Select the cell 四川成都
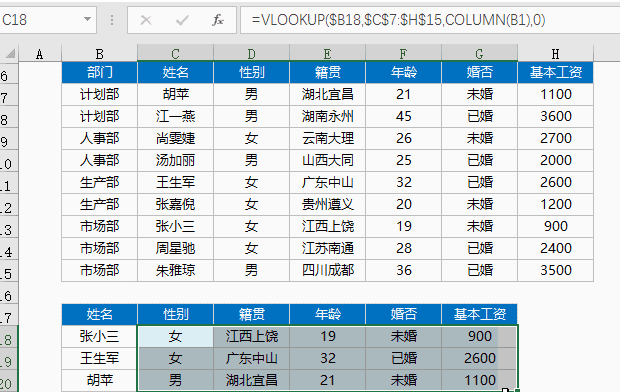This screenshot has height=392, width=620. tap(327, 271)
